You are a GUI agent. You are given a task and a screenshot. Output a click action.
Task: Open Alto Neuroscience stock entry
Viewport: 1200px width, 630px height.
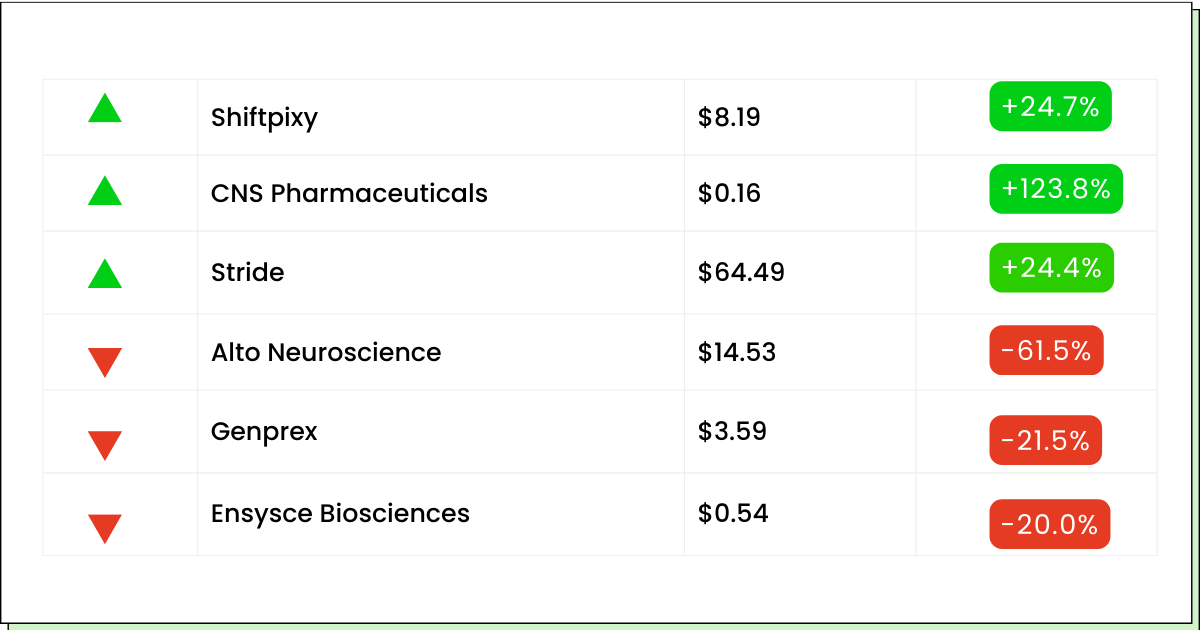[x=326, y=352]
